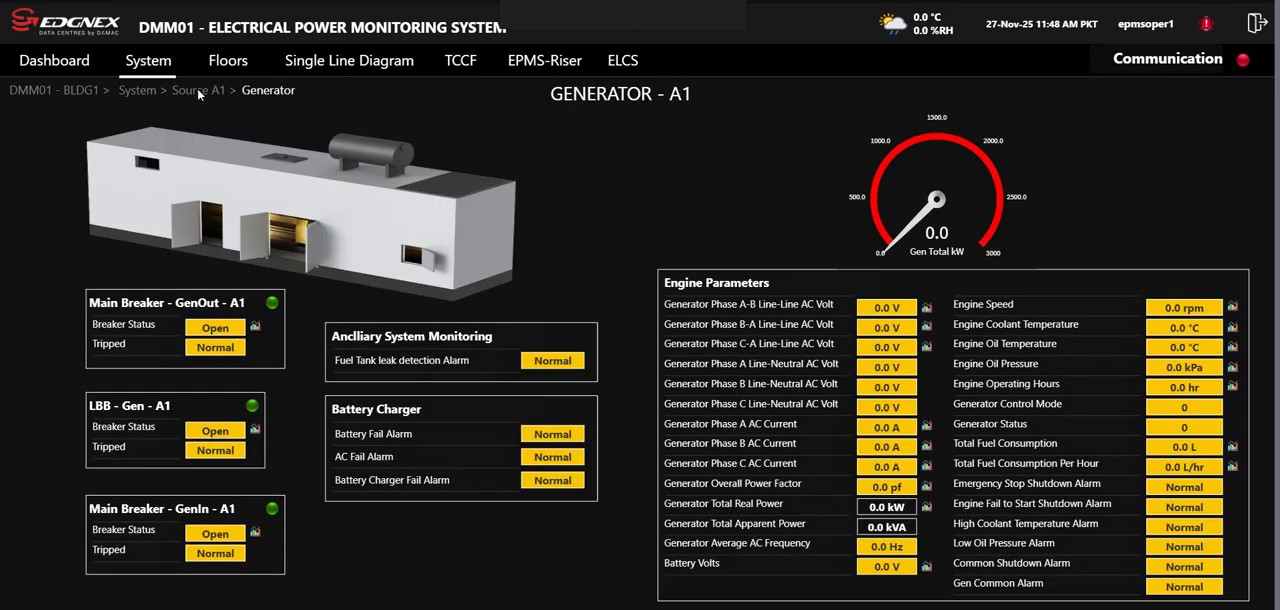Viewport: 1280px width, 610px height.
Task: Open the Single Line Diagram tab
Action: point(349,61)
